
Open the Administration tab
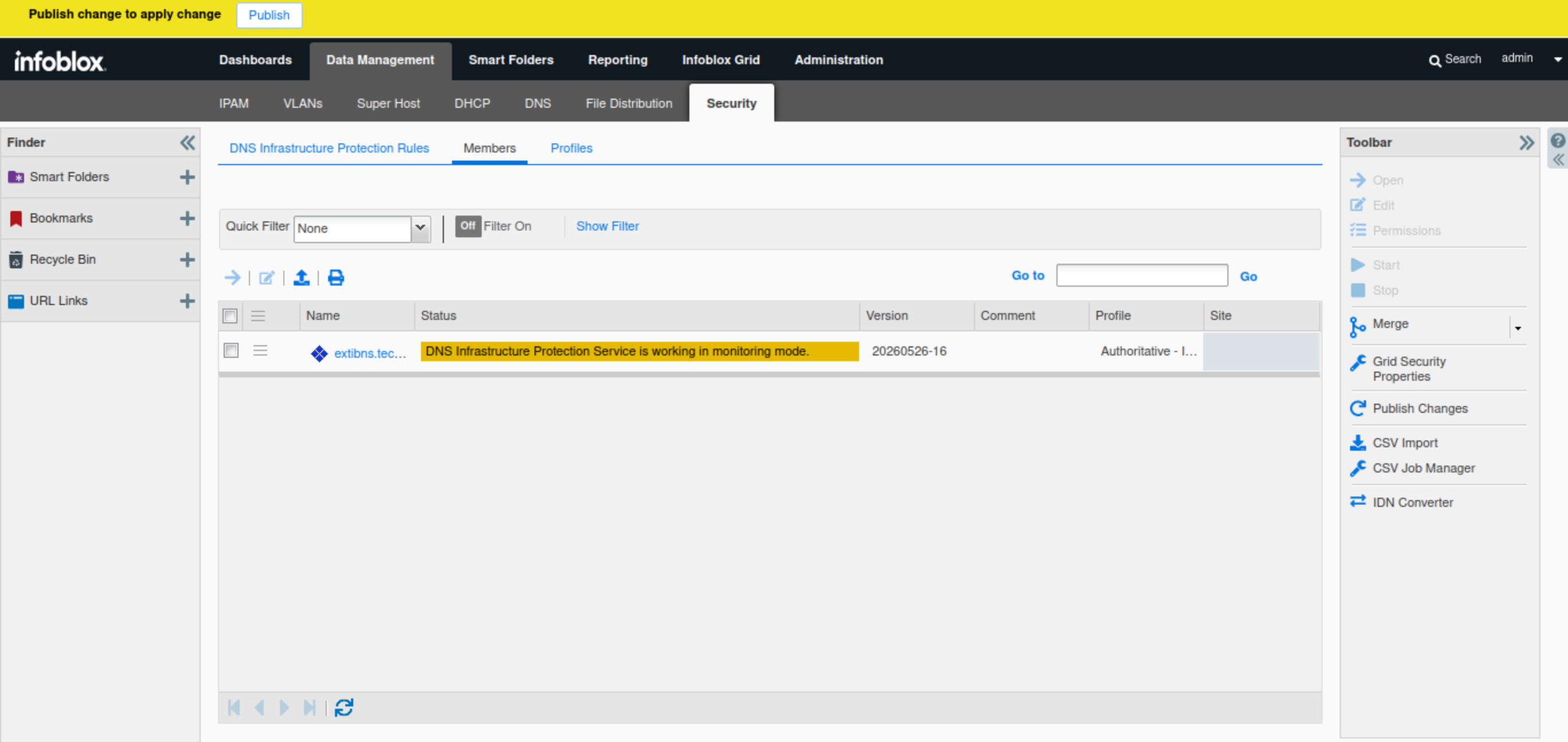tap(838, 60)
